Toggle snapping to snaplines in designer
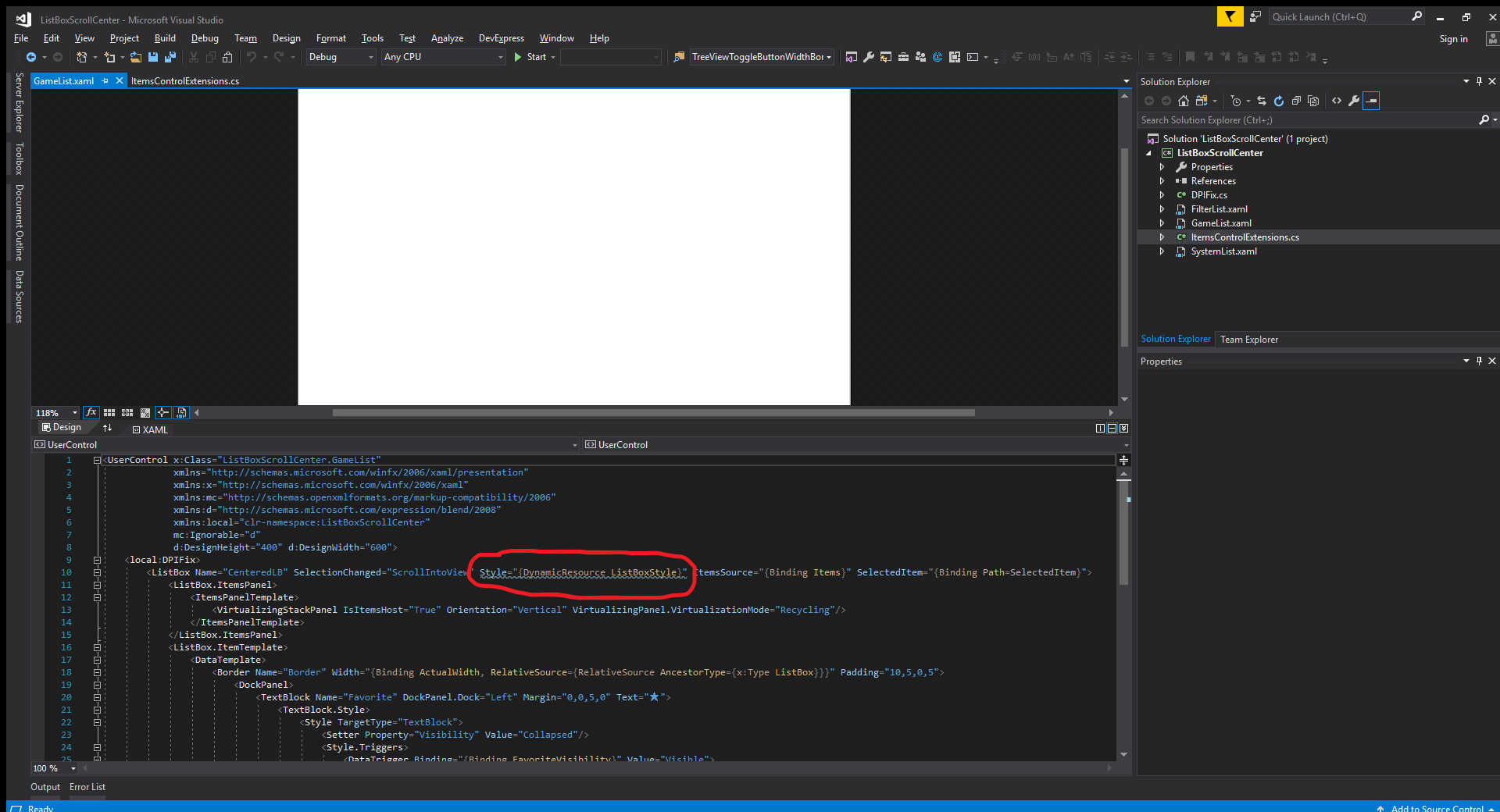 point(163,412)
